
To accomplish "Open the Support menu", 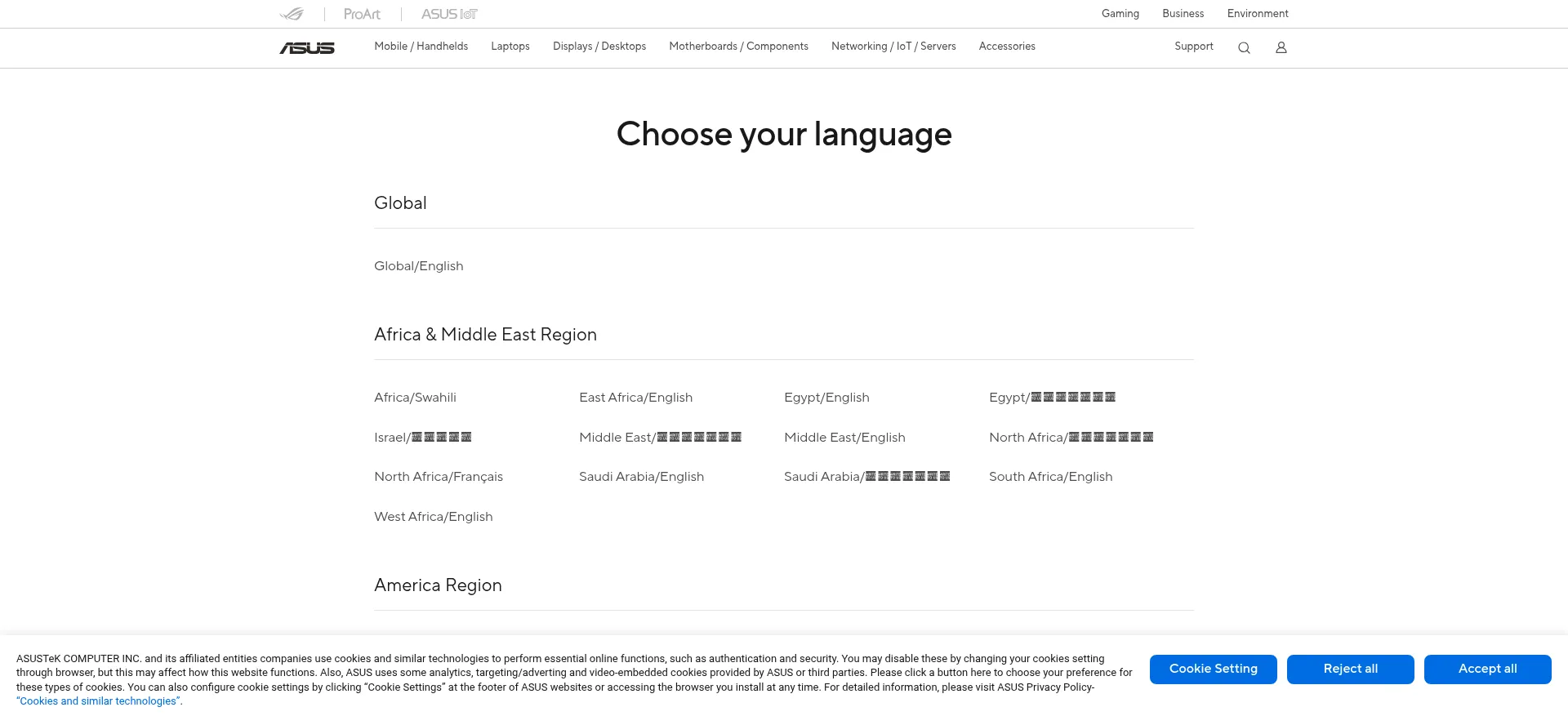I will pyautogui.click(x=1194, y=47).
